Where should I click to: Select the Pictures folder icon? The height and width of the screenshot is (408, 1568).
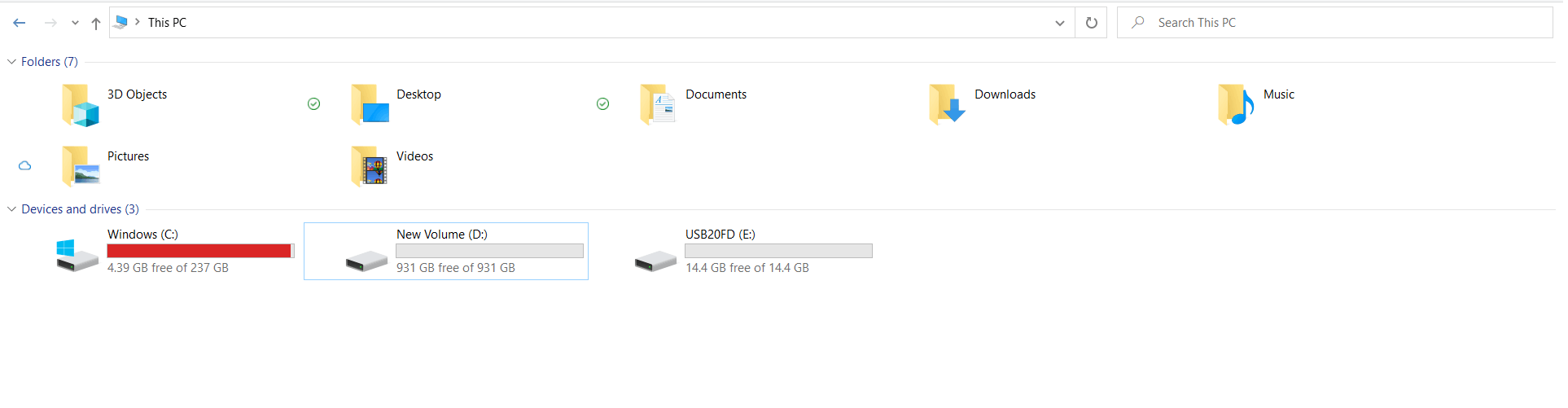click(80, 166)
